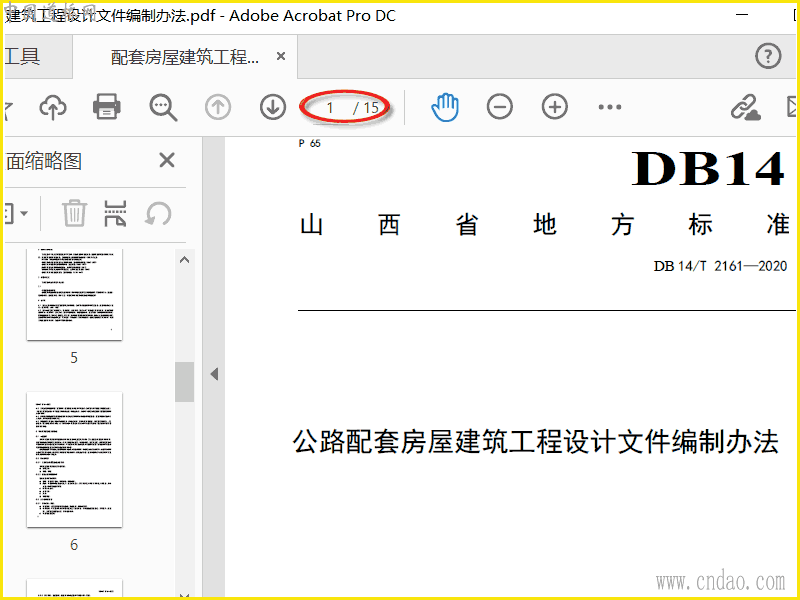Print the document with printer icon
Image resolution: width=800 pixels, height=600 pixels.
(107, 107)
